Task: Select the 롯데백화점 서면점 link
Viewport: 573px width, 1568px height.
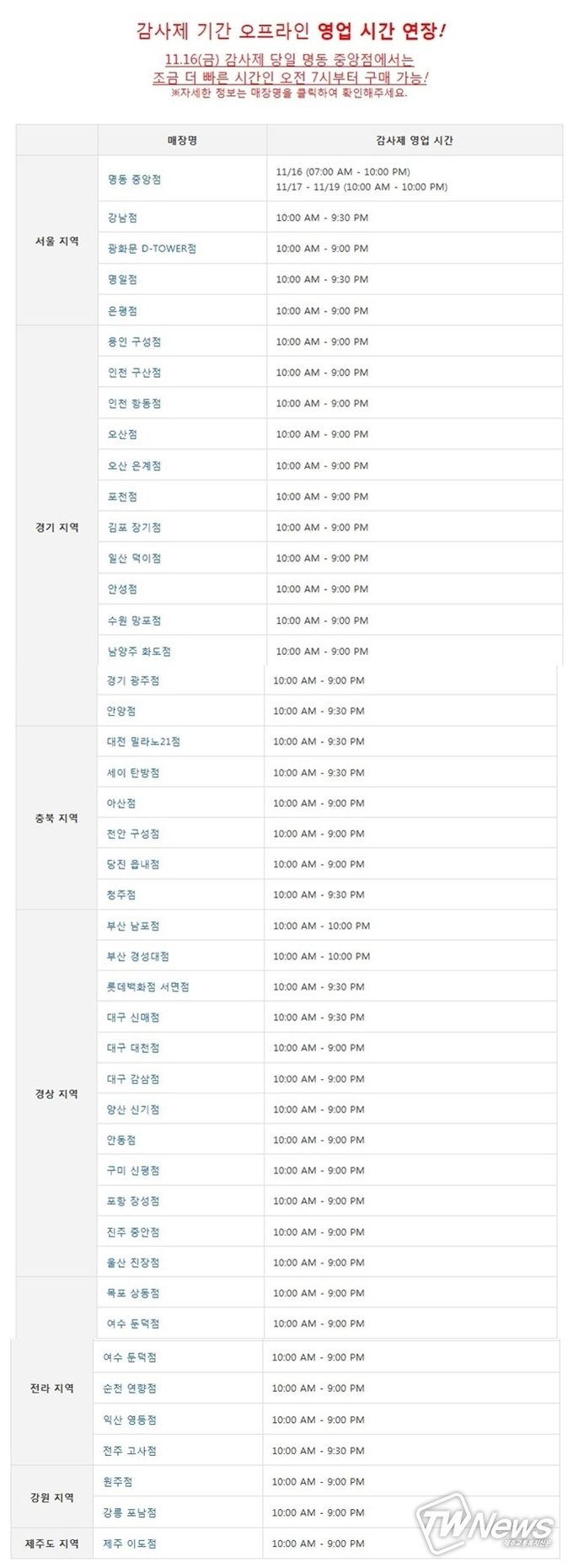Action: tap(147, 986)
